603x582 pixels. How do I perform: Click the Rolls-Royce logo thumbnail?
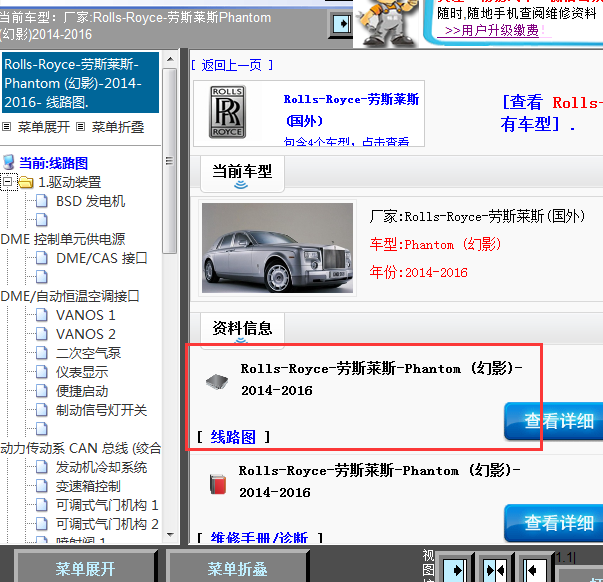pos(227,112)
